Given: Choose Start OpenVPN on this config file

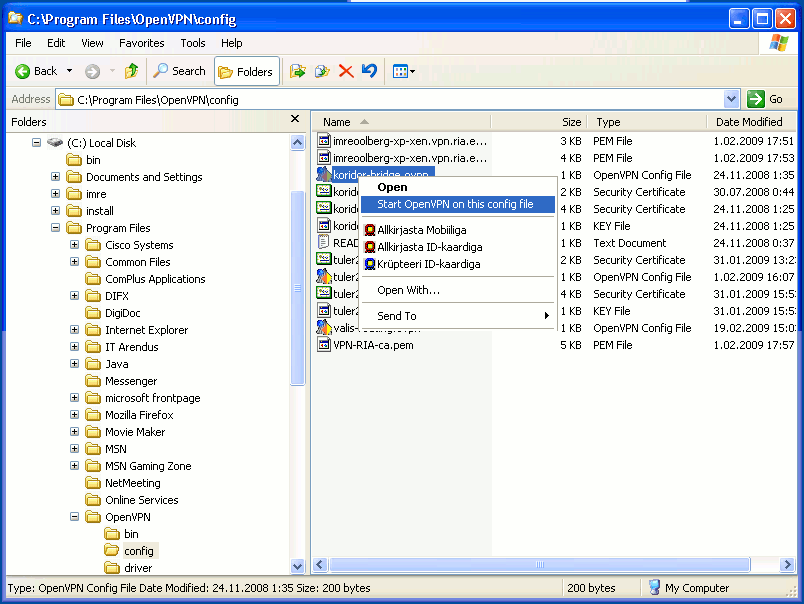Looking at the screenshot, I should (x=455, y=204).
